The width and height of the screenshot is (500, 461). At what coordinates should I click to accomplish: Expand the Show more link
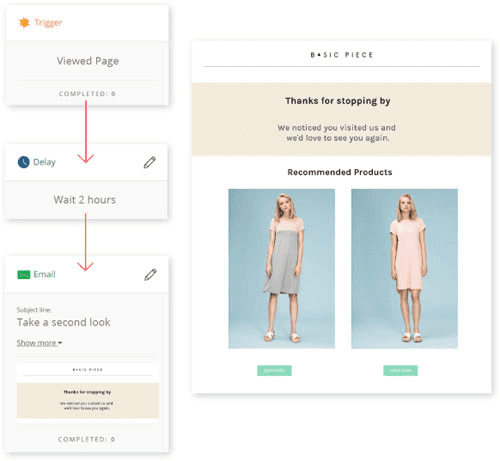coord(39,343)
